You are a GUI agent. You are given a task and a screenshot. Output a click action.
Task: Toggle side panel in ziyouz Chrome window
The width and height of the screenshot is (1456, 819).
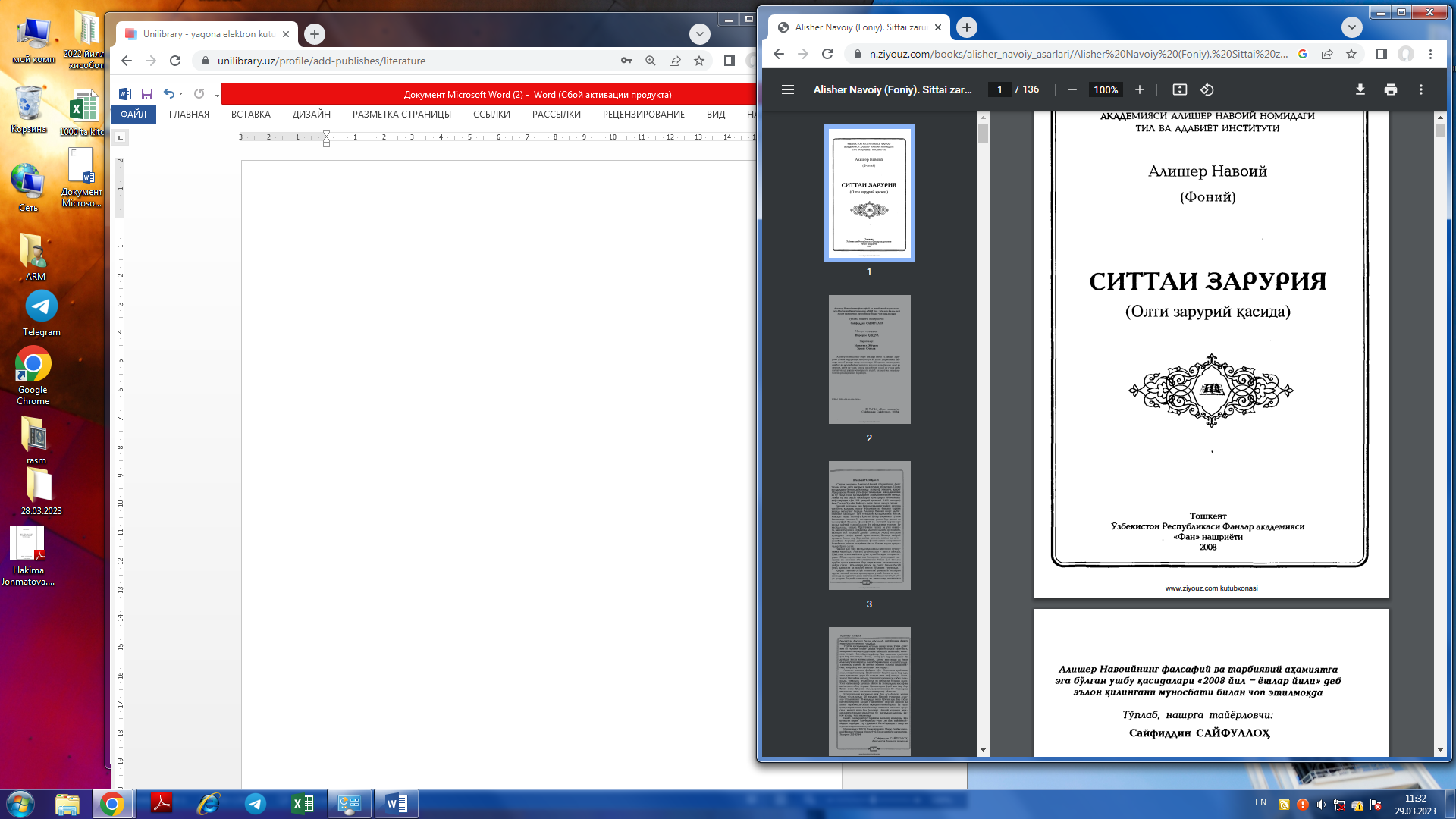(1381, 54)
